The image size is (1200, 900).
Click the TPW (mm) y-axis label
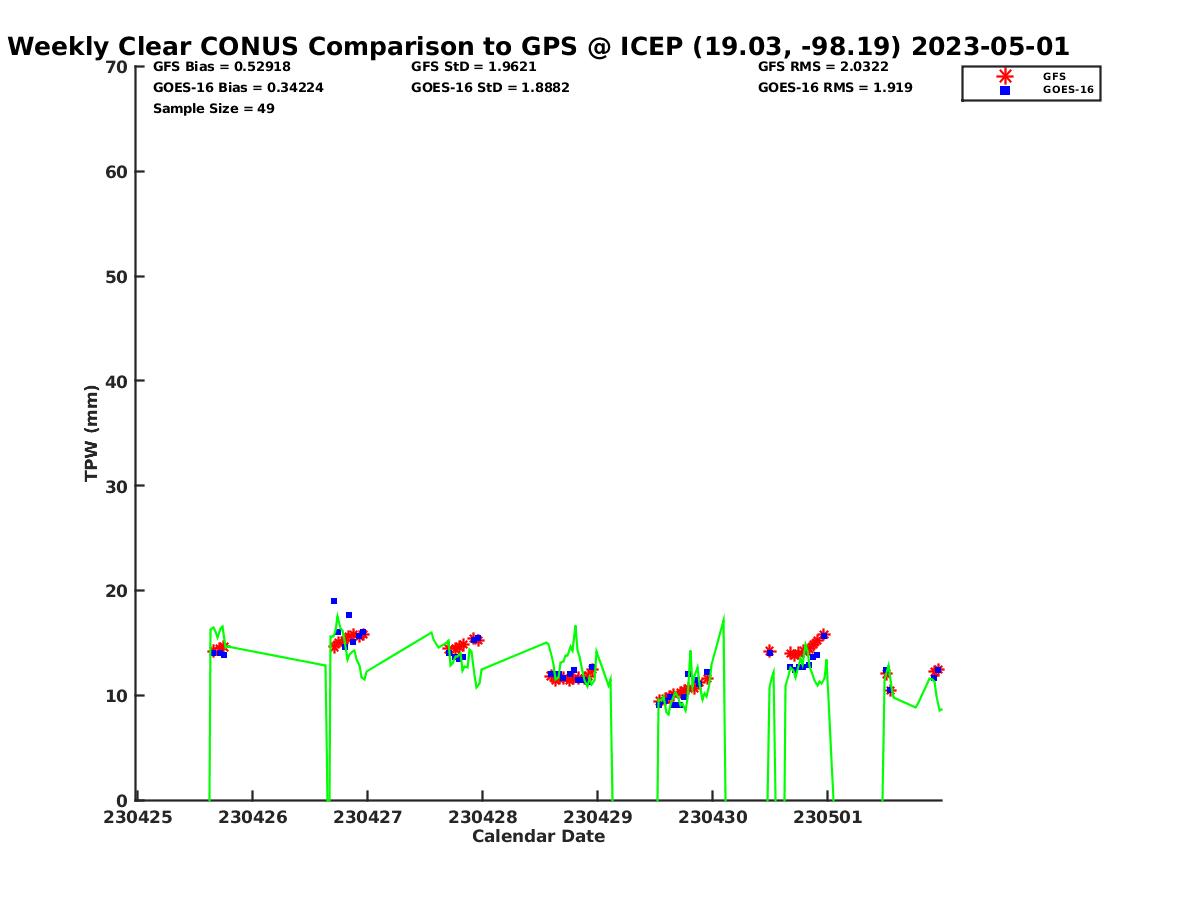[92, 433]
